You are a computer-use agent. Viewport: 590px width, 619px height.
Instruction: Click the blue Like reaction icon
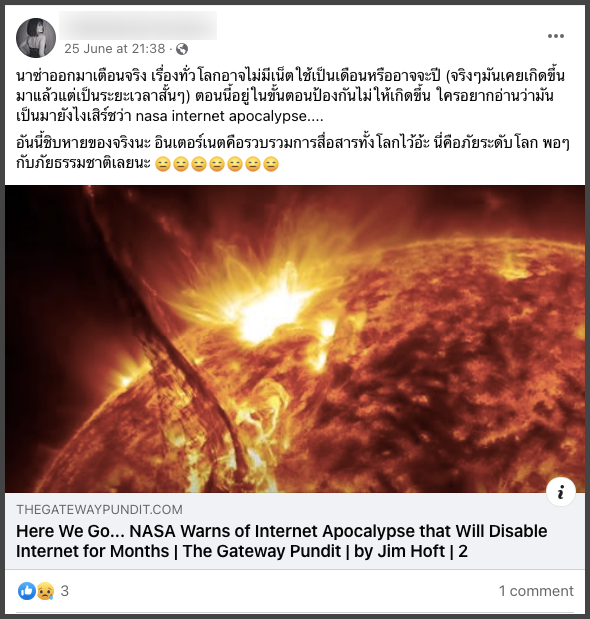[27, 591]
